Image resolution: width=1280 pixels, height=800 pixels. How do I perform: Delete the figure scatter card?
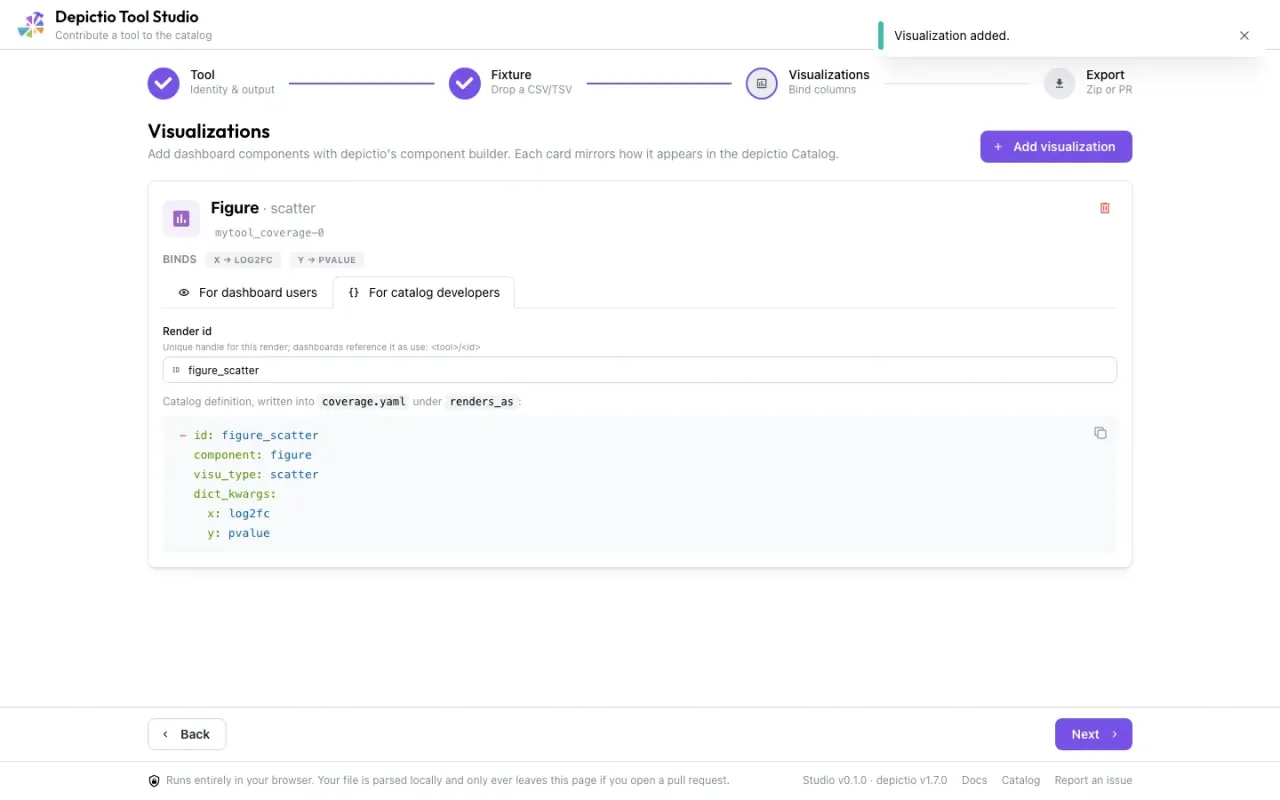click(1105, 208)
